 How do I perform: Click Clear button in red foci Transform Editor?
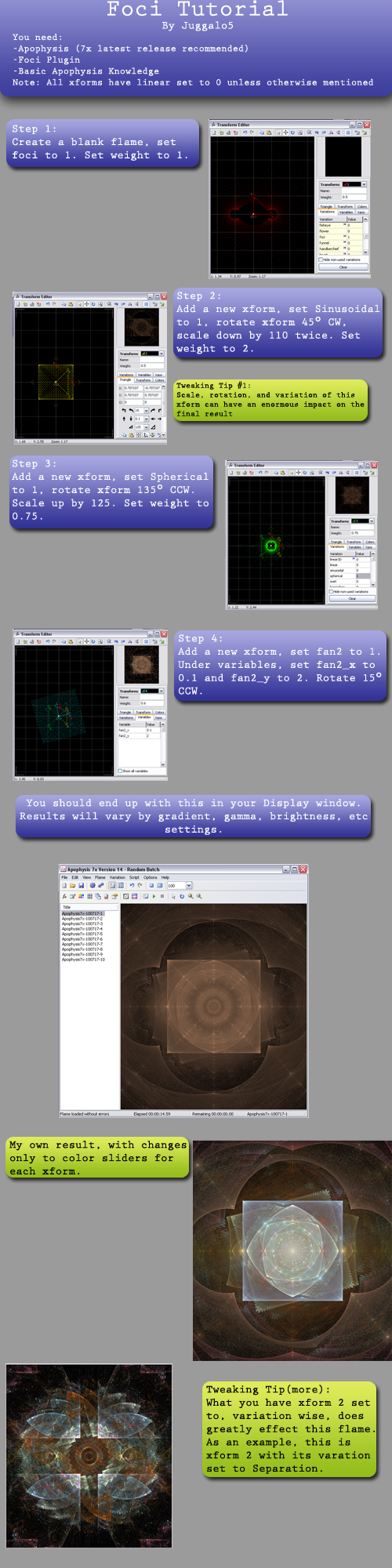(x=343, y=267)
